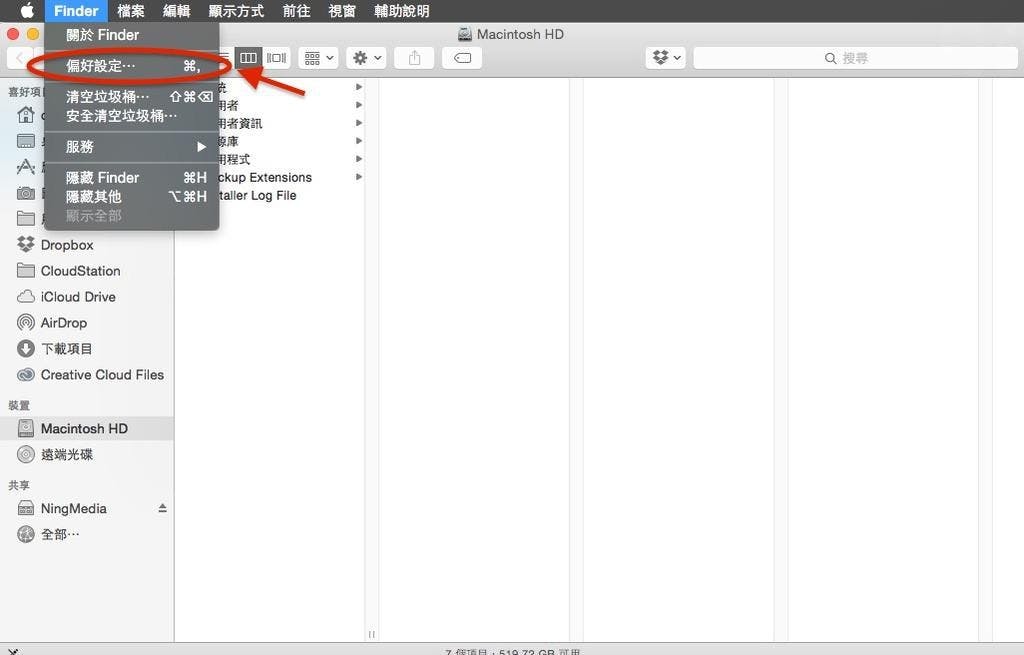This screenshot has width=1024, height=655.
Task: Choose 偏好設定… from Finder menu
Action: point(131,65)
